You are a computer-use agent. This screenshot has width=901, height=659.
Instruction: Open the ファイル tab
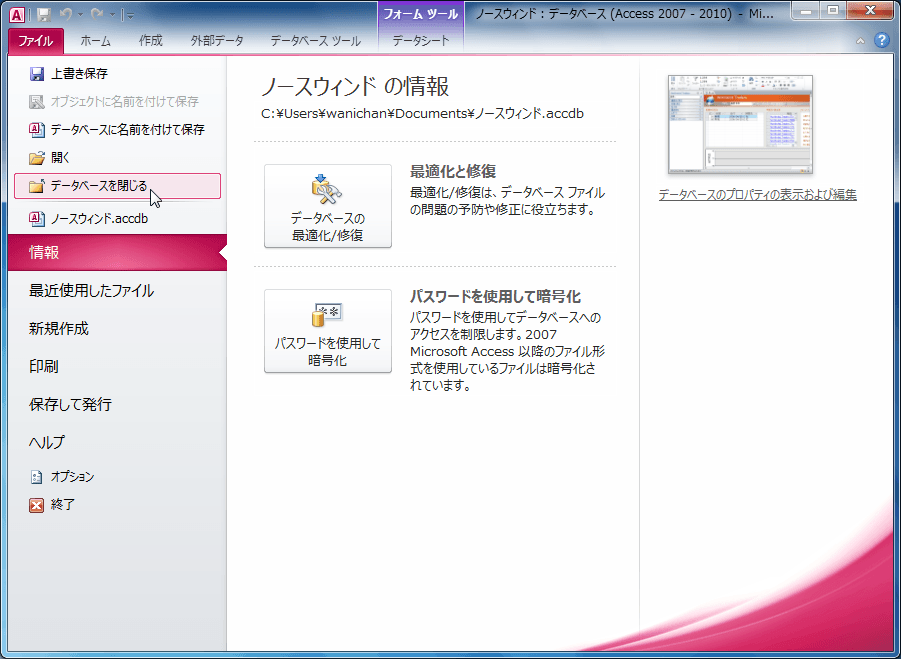(x=36, y=41)
